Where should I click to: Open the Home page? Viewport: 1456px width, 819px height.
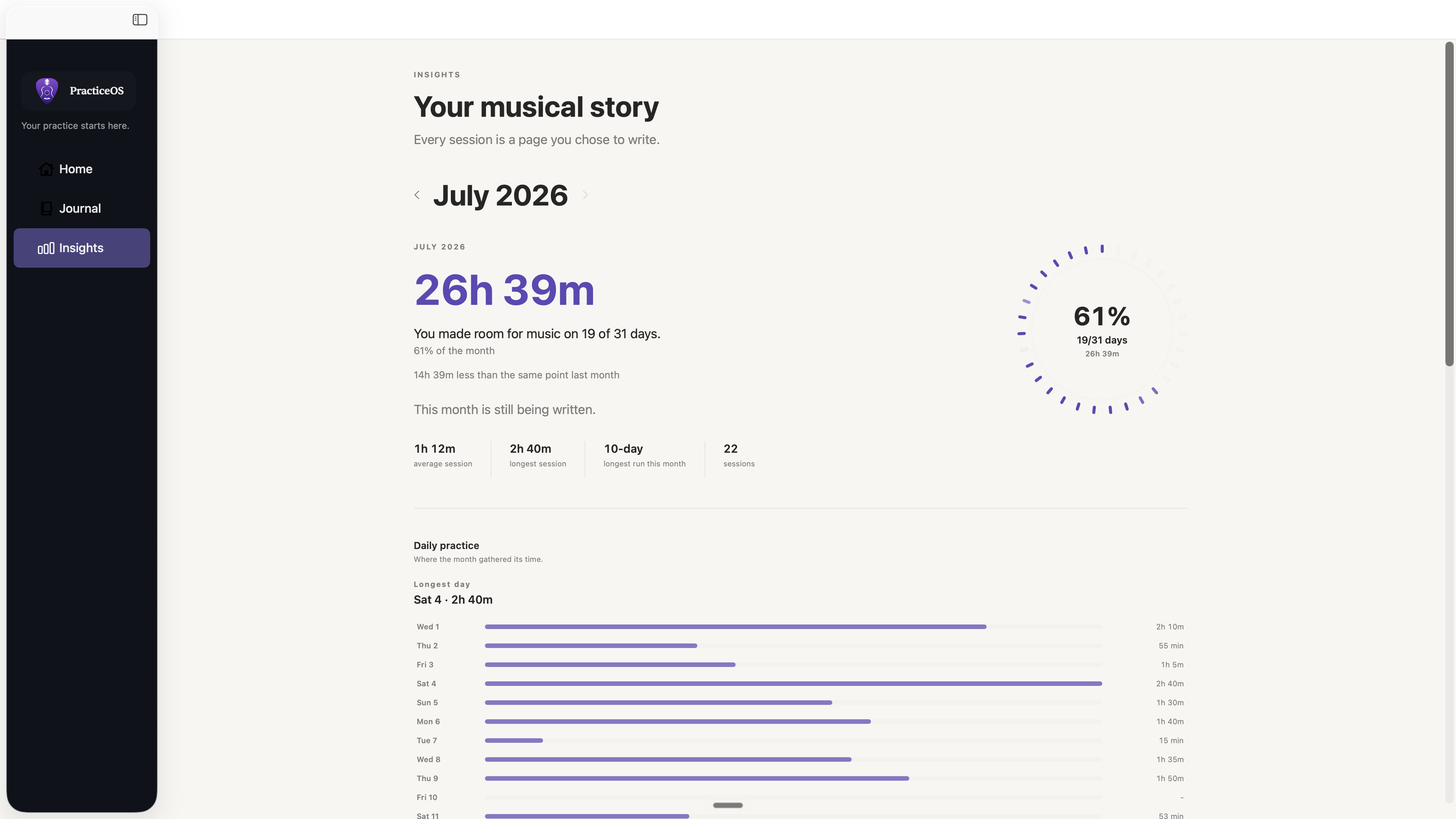point(82,169)
